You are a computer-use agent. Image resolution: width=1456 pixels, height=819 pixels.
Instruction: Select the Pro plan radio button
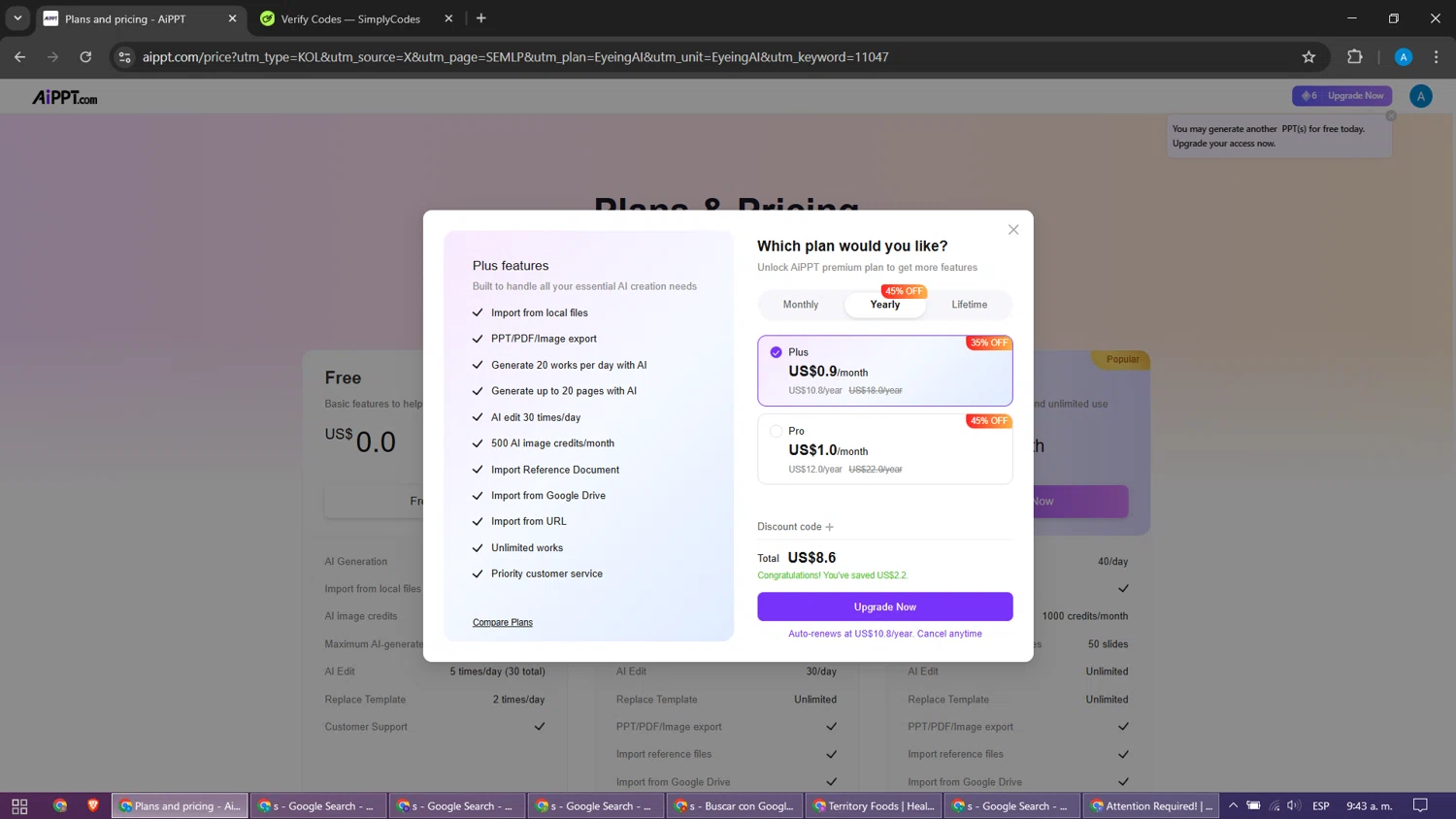(x=776, y=431)
